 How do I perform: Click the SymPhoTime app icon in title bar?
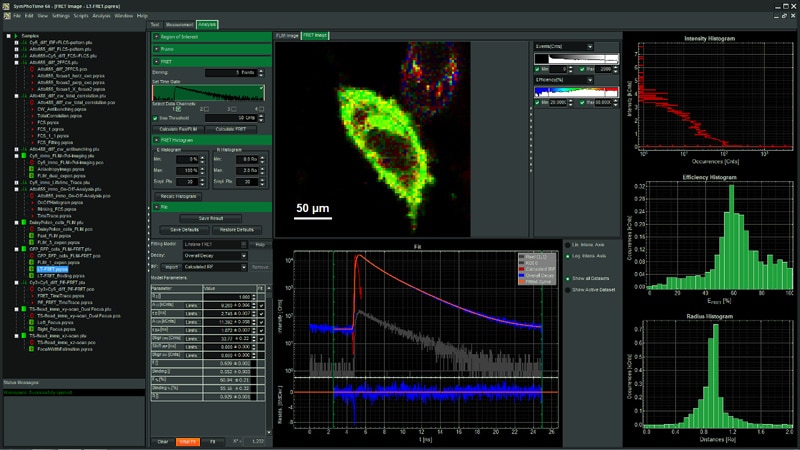pos(5,5)
